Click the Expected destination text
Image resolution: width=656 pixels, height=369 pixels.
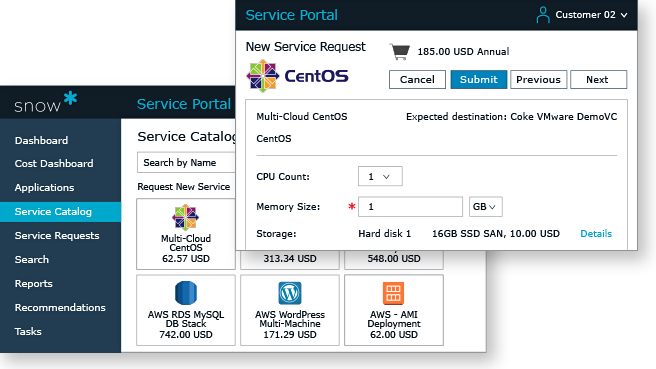tap(511, 117)
